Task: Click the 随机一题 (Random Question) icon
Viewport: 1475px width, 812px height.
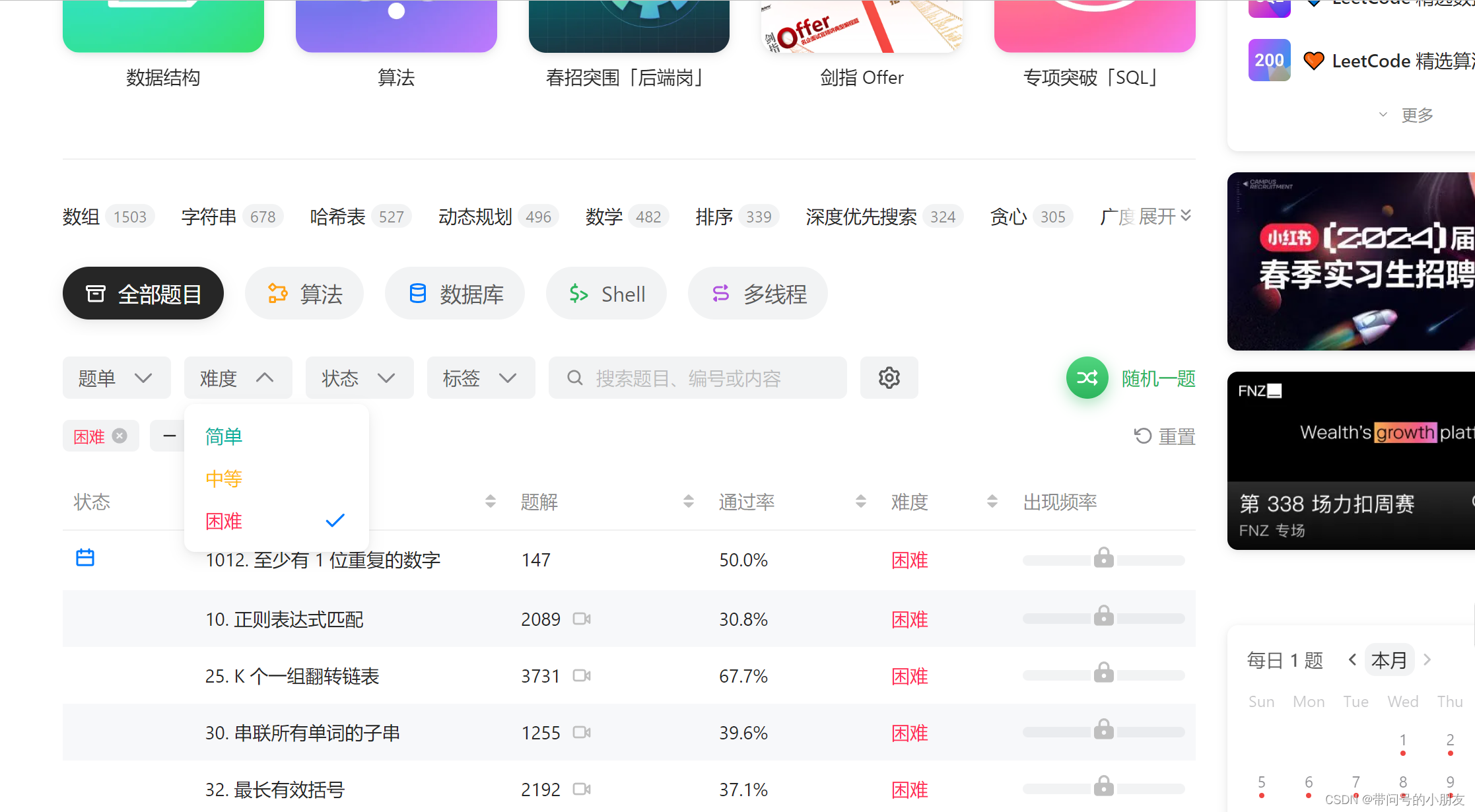Action: [x=1088, y=378]
